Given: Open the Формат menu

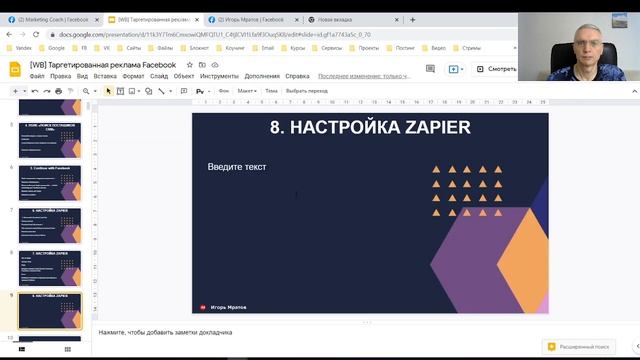Looking at the screenshot, I should coord(133,76).
